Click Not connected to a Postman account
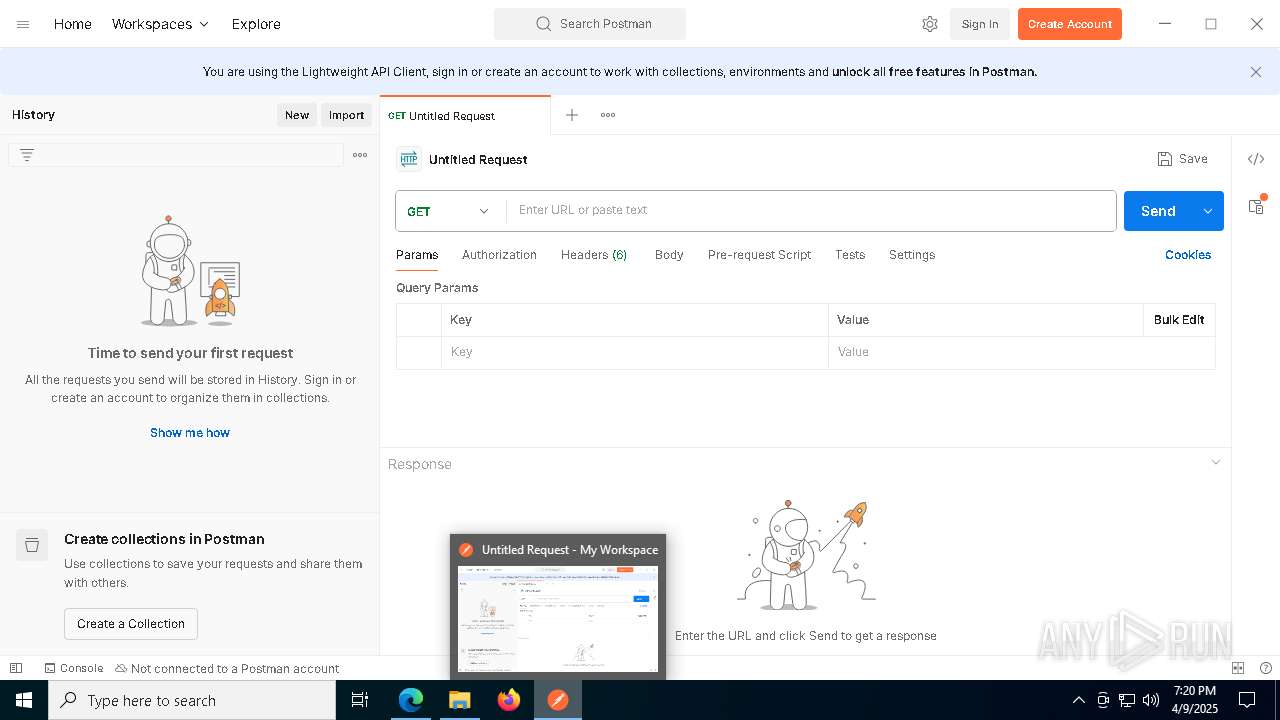The width and height of the screenshot is (1280, 720). [x=228, y=668]
